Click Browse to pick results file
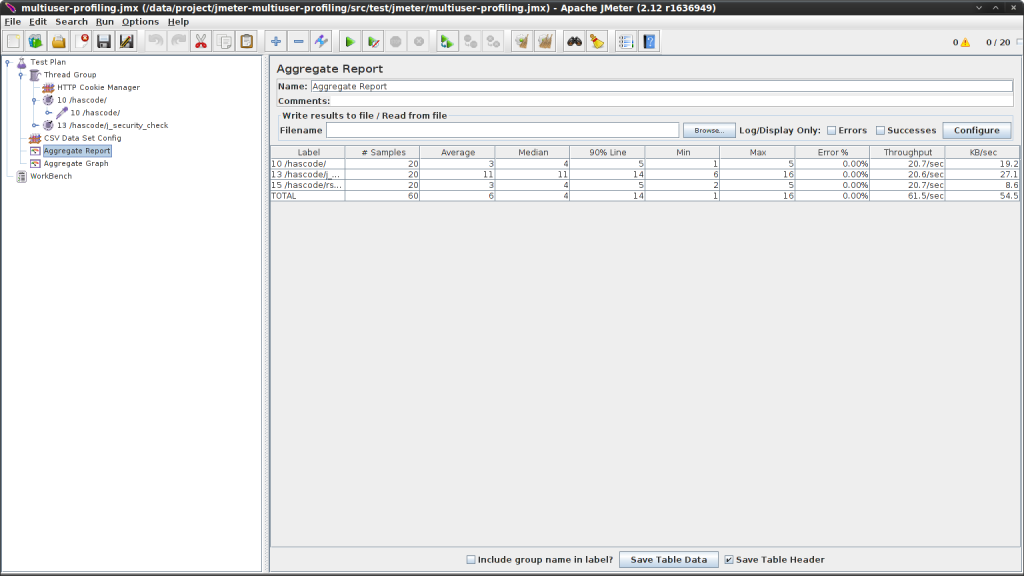Image resolution: width=1024 pixels, height=576 pixels. click(708, 130)
